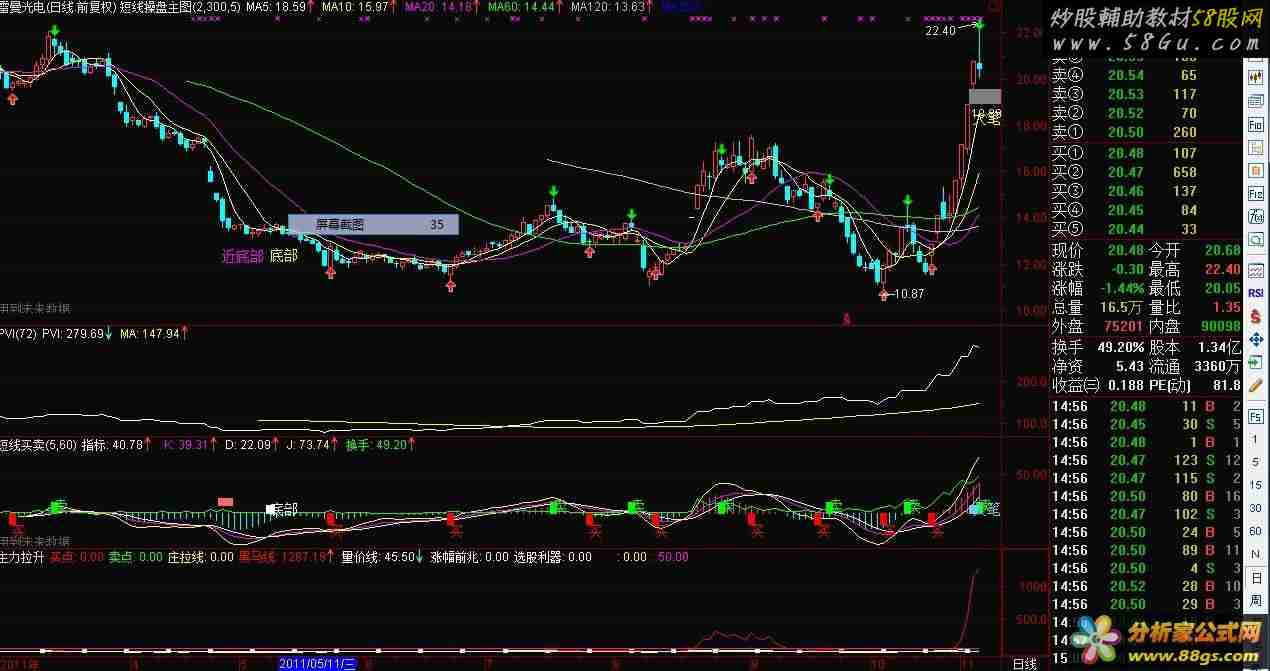1270x671 pixels.
Task: Open the RSI indicator icon
Action: [x=1255, y=292]
